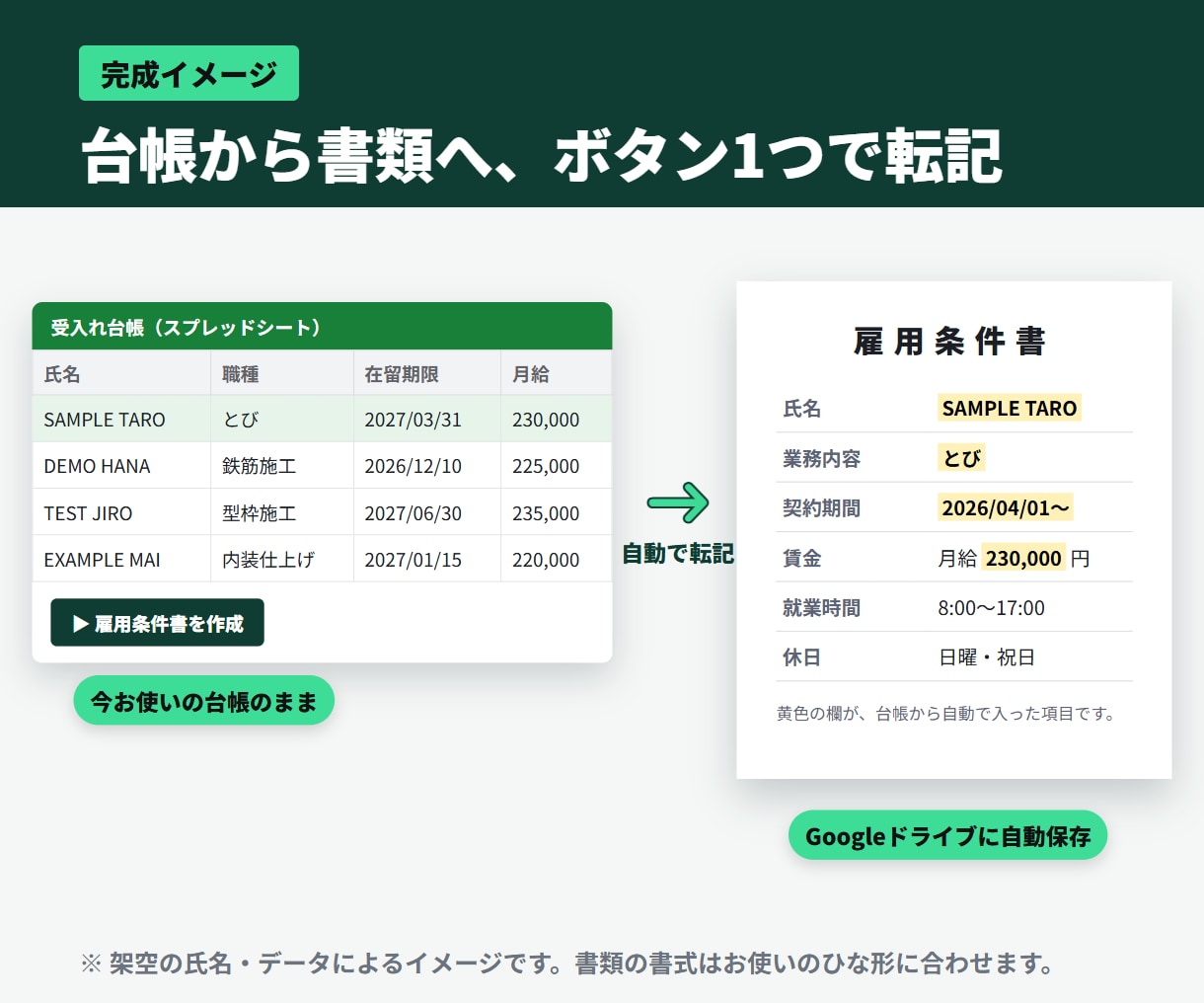Click the footnote 架空の氏名・データによるイメージです
The image size is (1204, 1003).
(566, 963)
